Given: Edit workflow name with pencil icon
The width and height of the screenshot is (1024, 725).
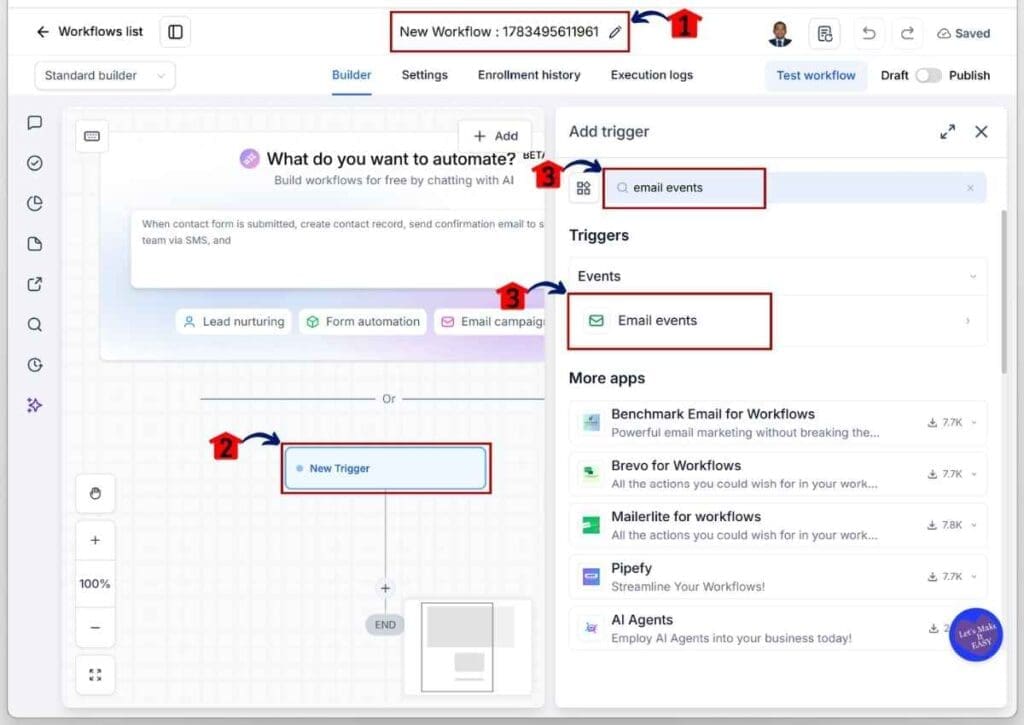Looking at the screenshot, I should (615, 32).
